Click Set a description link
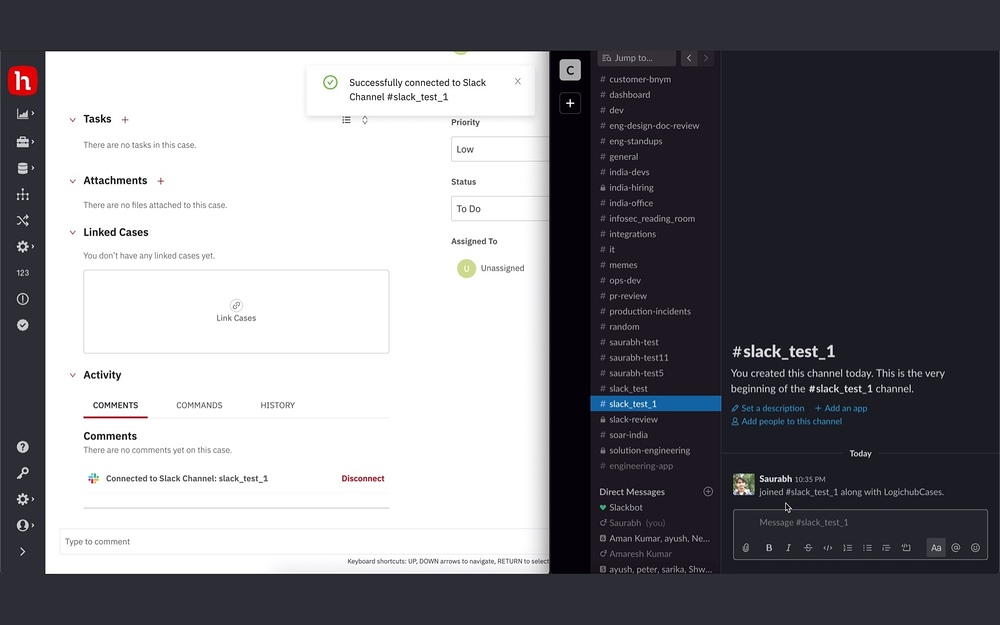 pyautogui.click(x=768, y=408)
